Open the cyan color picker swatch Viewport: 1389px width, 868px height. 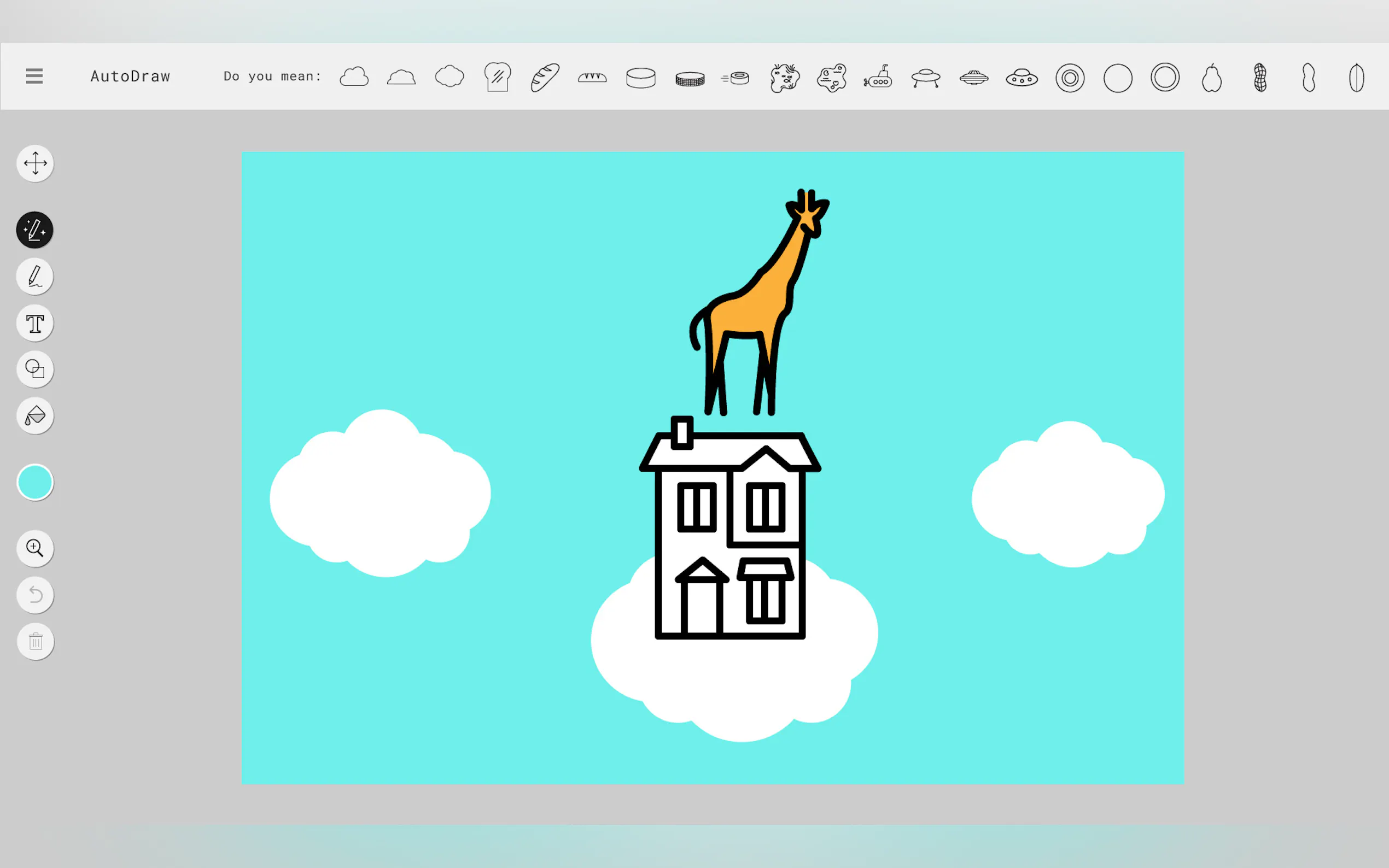point(35,482)
